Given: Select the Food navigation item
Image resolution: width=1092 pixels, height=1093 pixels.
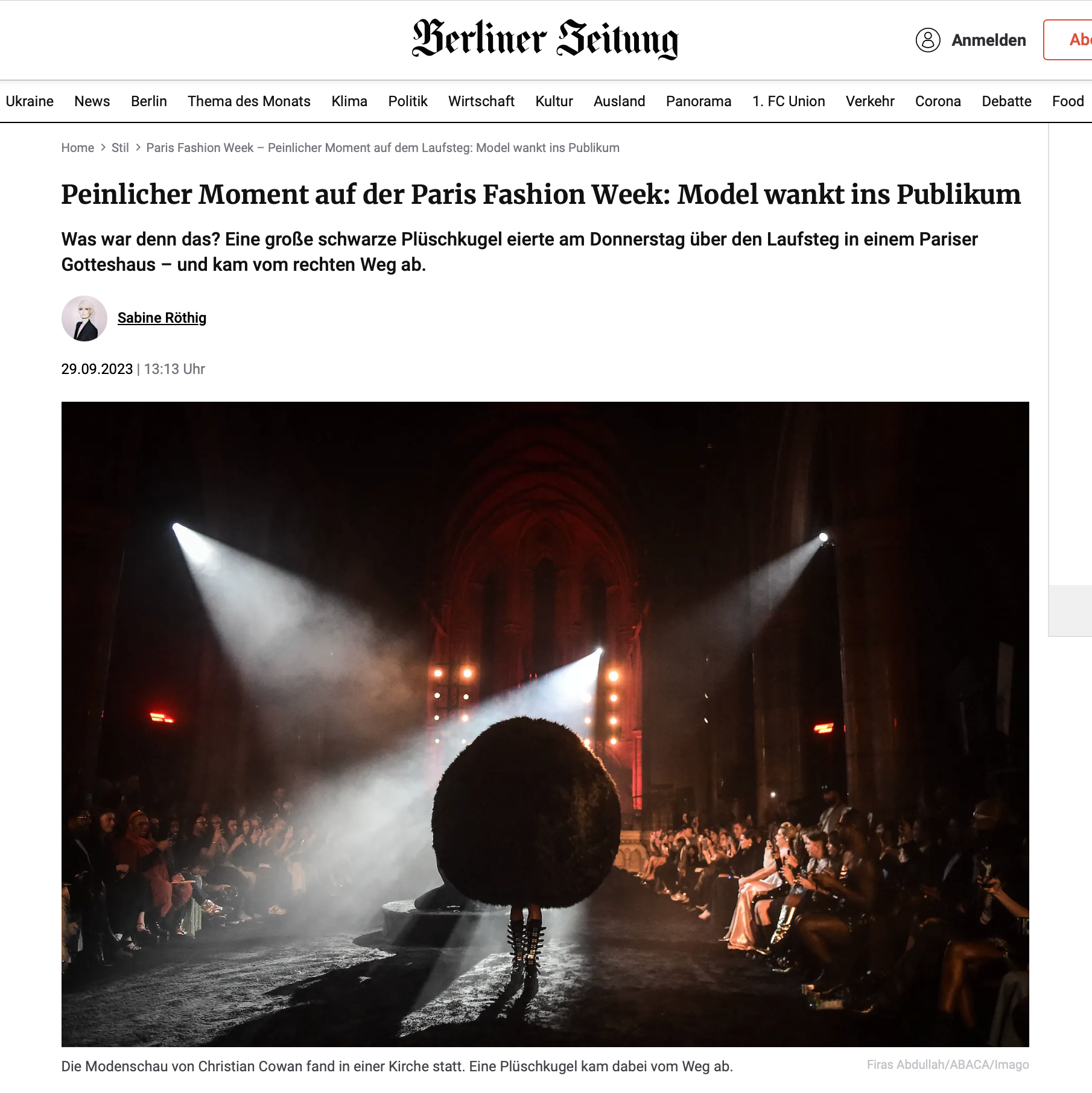Looking at the screenshot, I should tap(1068, 101).
